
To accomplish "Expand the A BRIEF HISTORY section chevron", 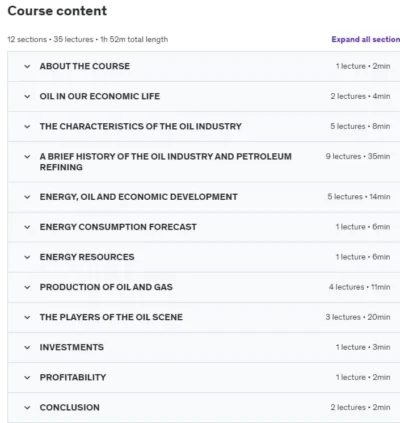I will (x=27, y=157).
